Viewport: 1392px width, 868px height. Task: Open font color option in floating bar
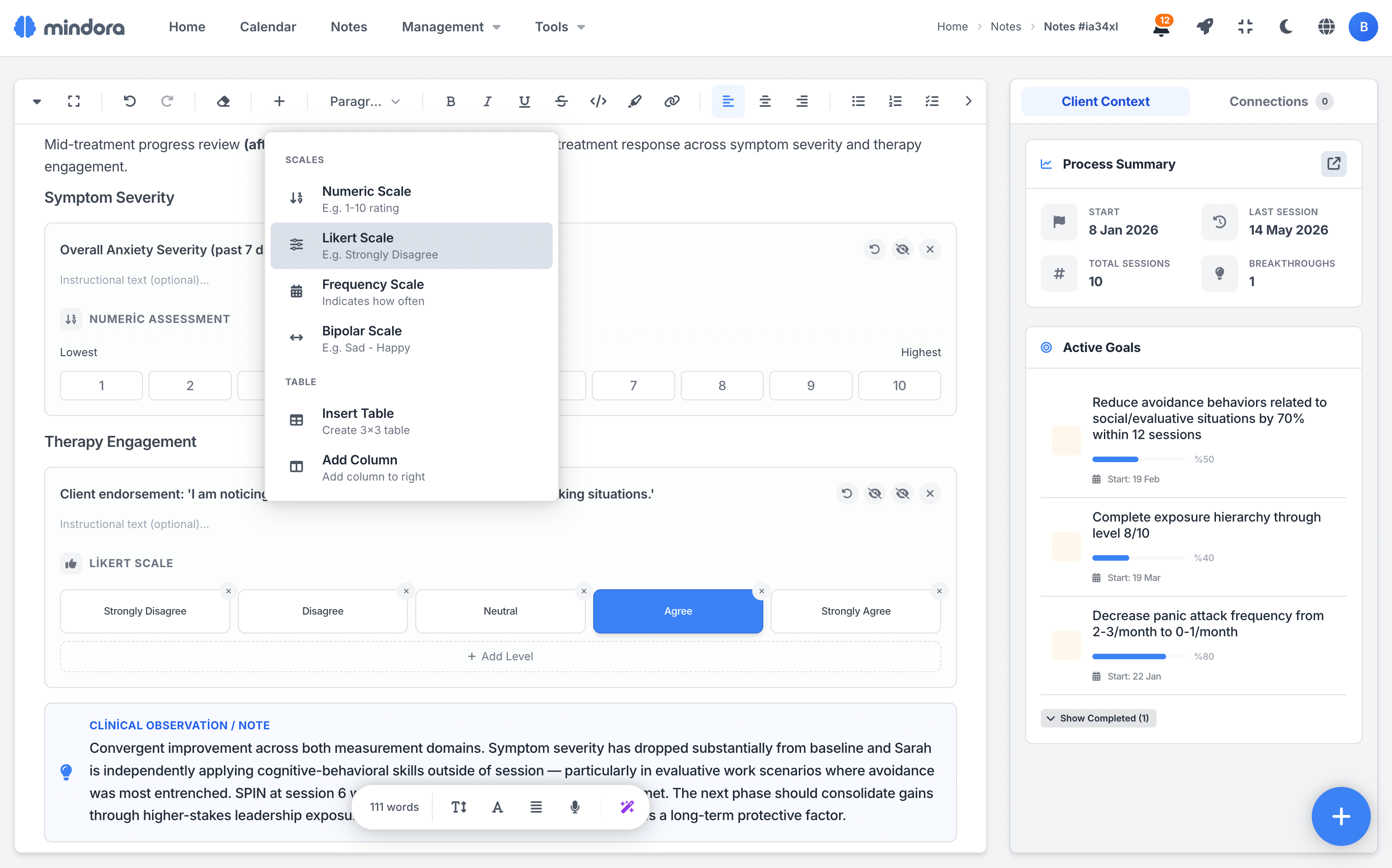click(497, 807)
